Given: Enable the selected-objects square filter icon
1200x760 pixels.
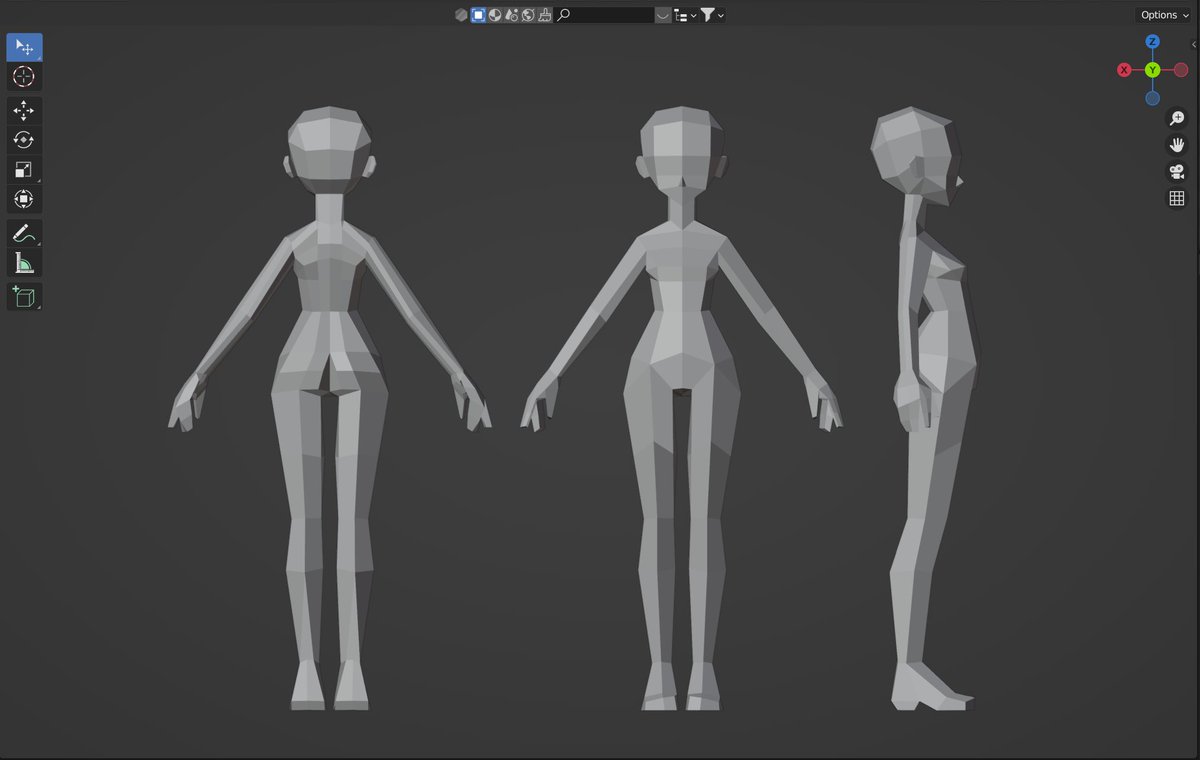Looking at the screenshot, I should tap(478, 15).
